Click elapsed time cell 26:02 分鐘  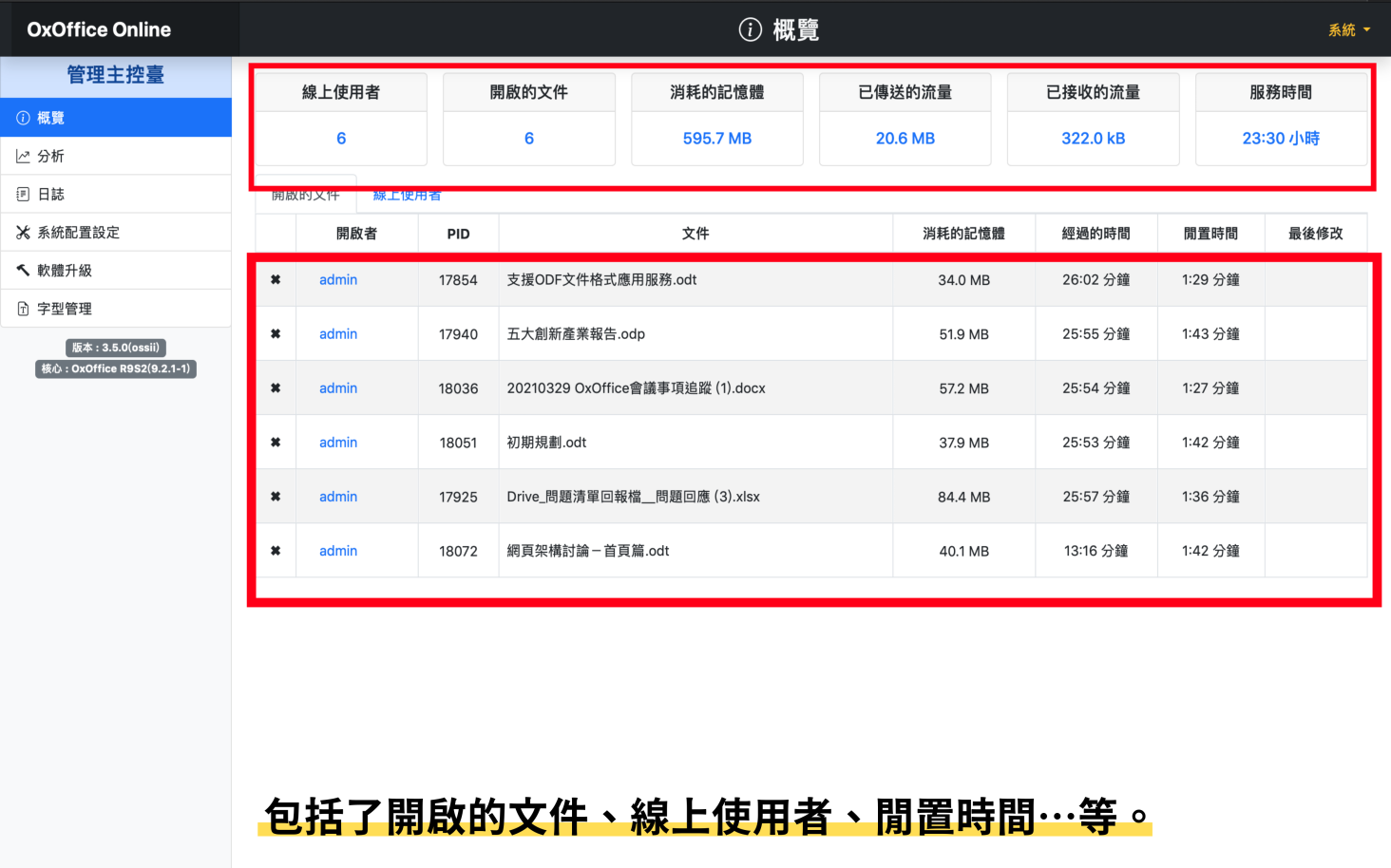point(1096,280)
